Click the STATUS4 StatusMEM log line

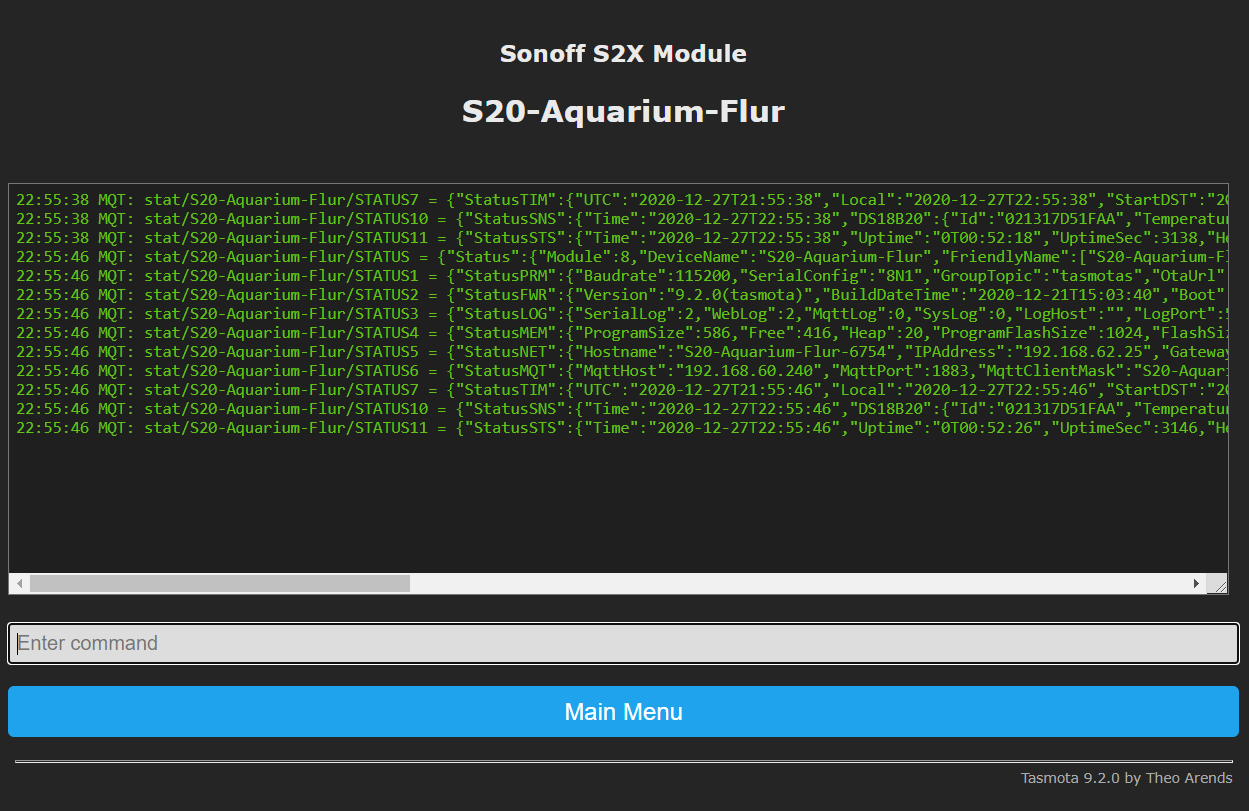pyautogui.click(x=620, y=332)
